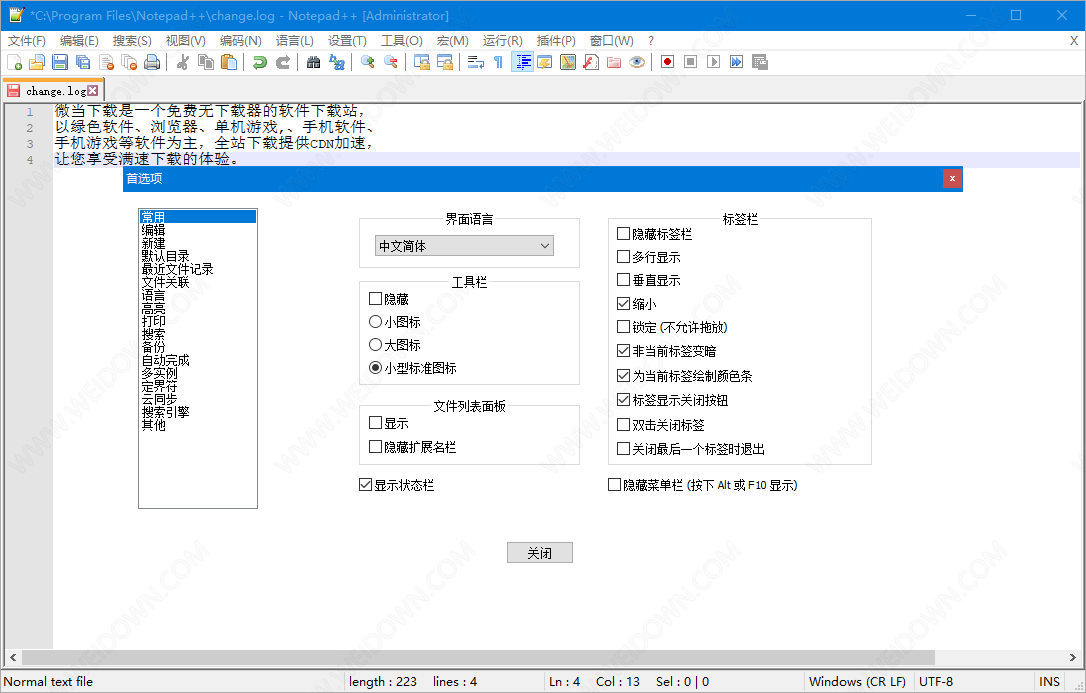Viewport: 1086px width, 693px height.
Task: Open the 设置(T) menu
Action: tap(348, 41)
